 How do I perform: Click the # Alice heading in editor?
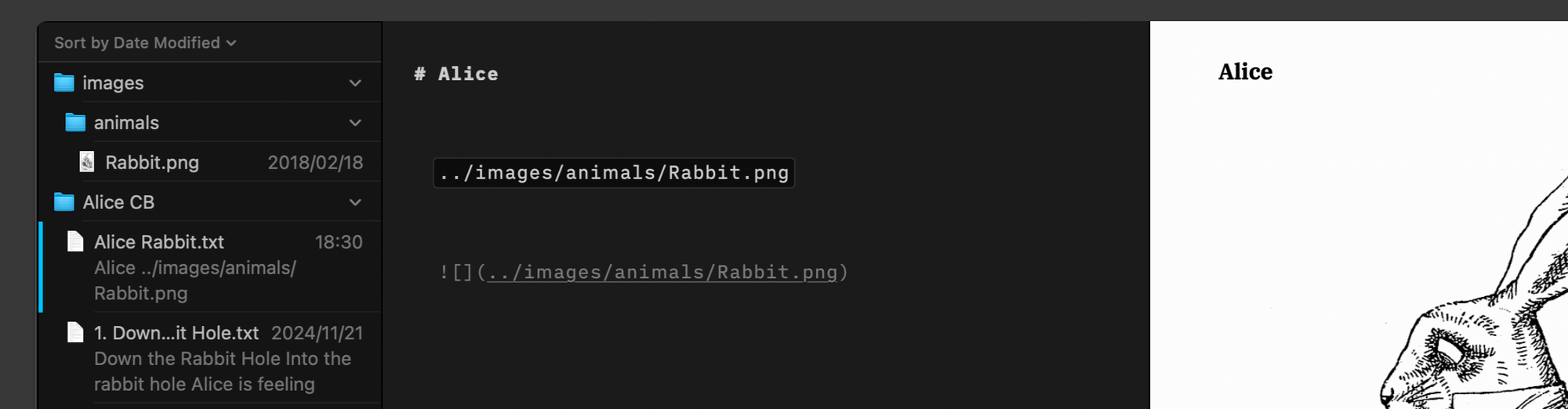(456, 74)
